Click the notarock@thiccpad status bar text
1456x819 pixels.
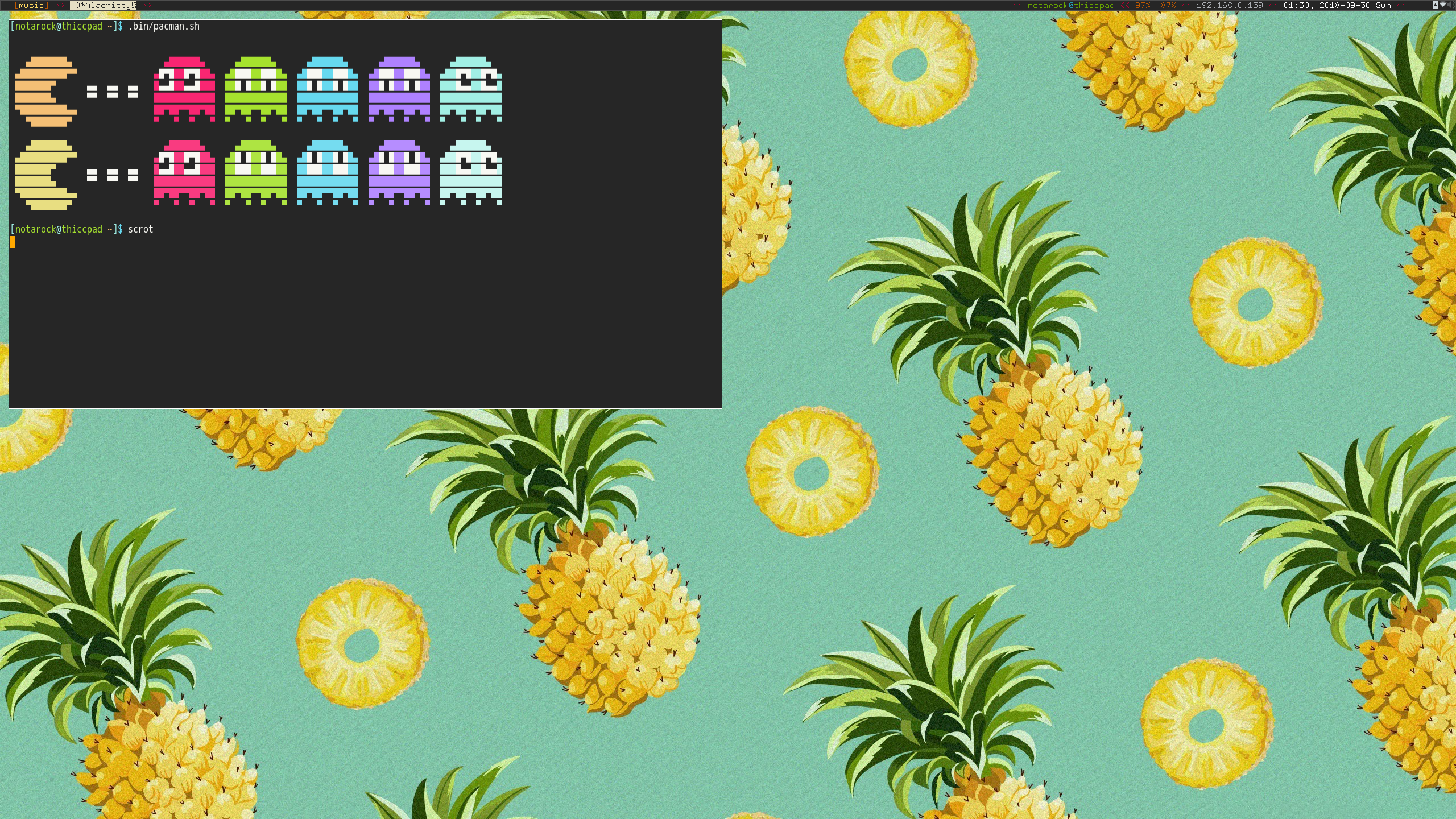pos(1070,5)
